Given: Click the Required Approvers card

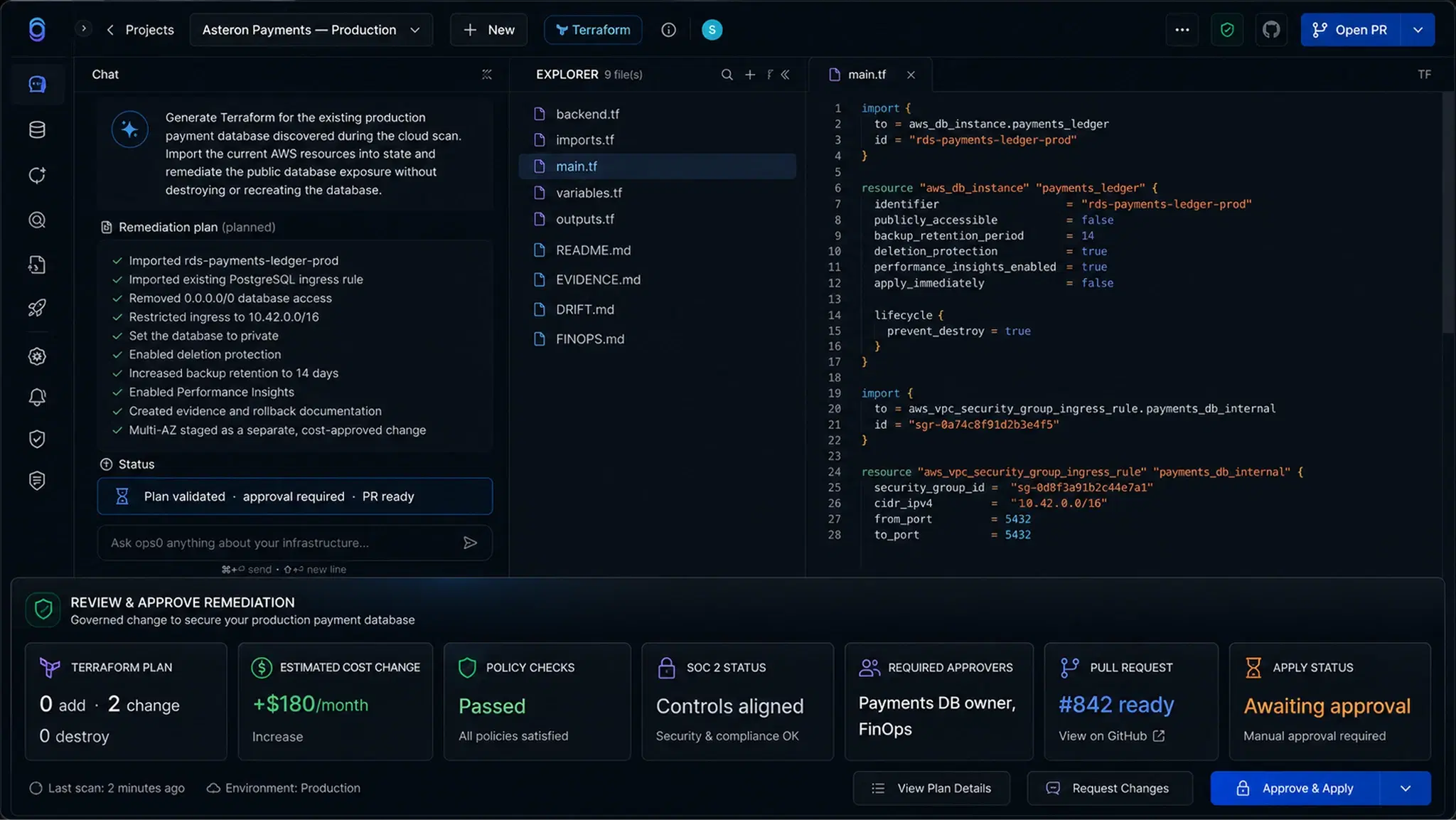Looking at the screenshot, I should (x=938, y=701).
